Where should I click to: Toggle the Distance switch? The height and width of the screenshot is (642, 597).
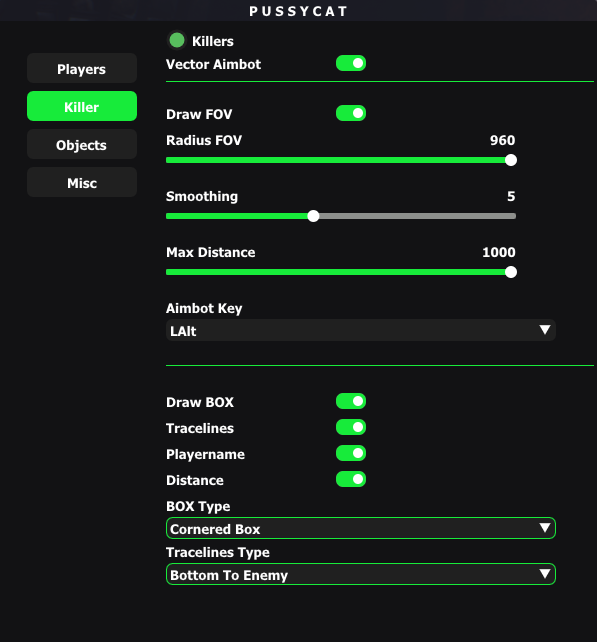(351, 479)
